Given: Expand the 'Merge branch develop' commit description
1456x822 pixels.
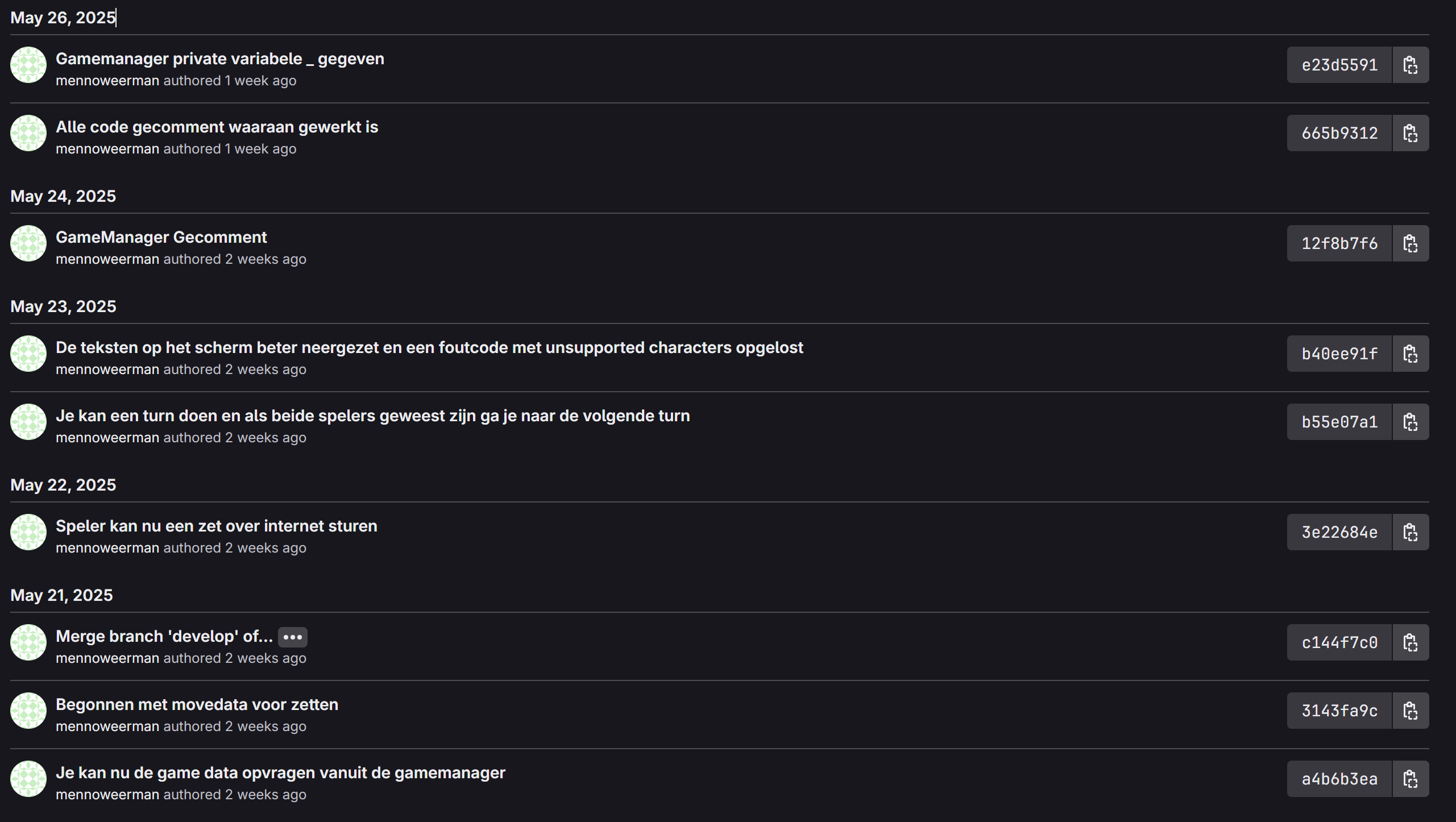Looking at the screenshot, I should tap(293, 637).
